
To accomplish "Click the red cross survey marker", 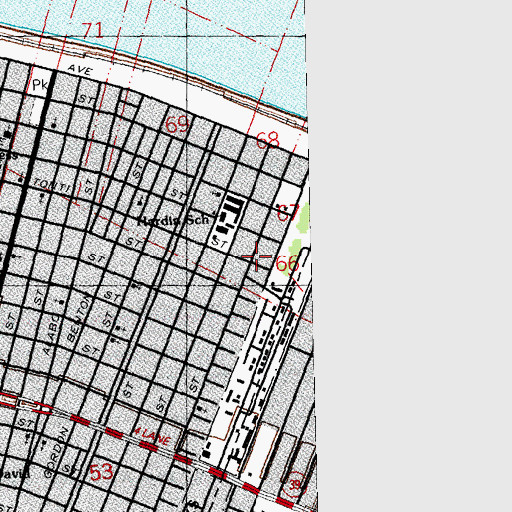I will [x=256, y=256].
